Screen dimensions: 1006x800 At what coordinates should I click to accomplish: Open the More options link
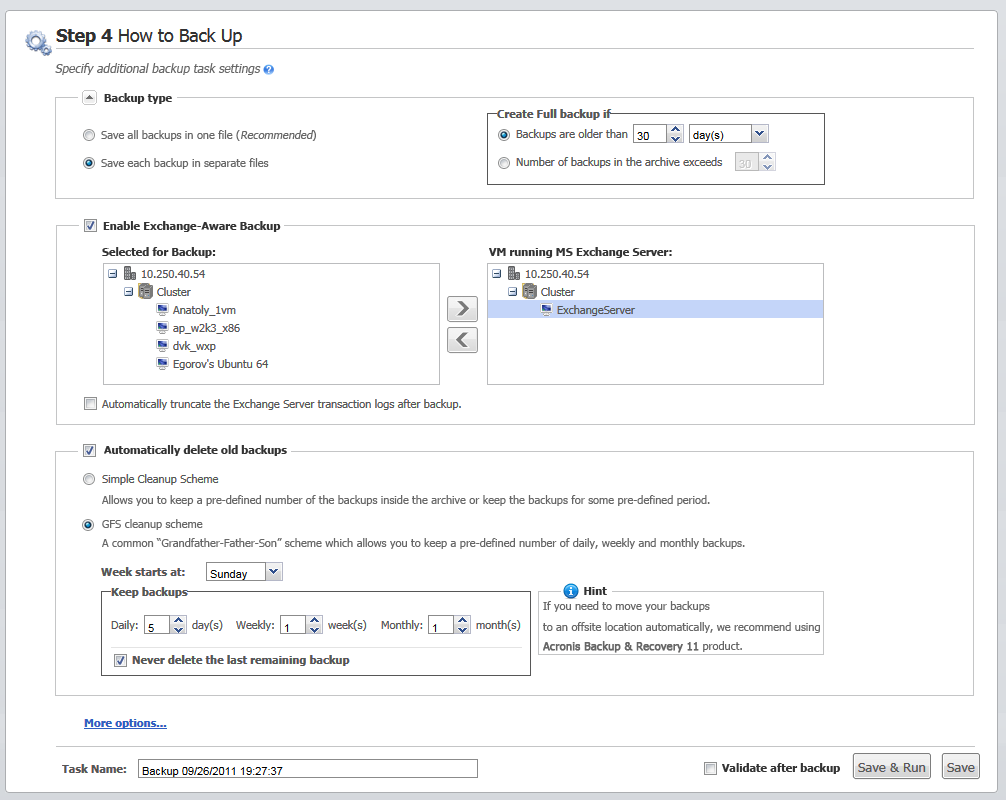125,723
